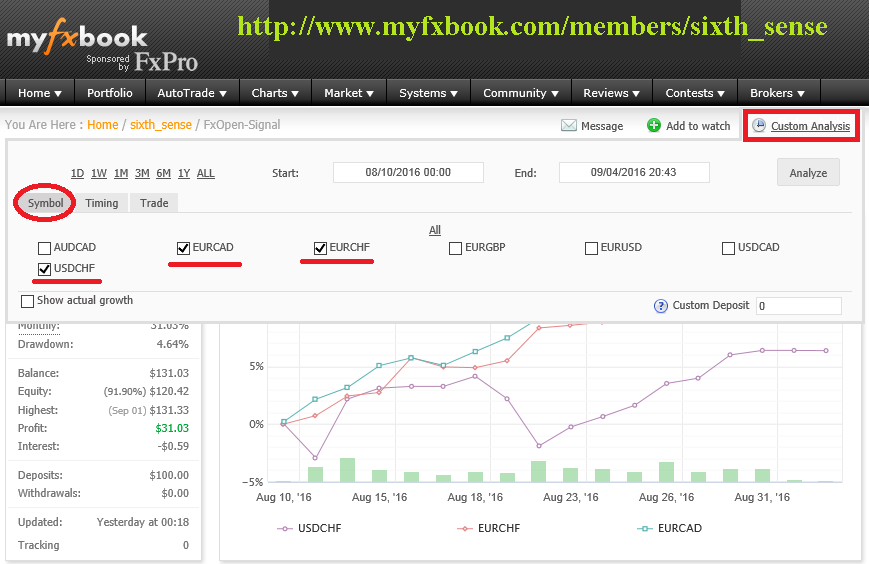Check the EURGBP symbol checkbox
869x564 pixels.
pyautogui.click(x=456, y=248)
